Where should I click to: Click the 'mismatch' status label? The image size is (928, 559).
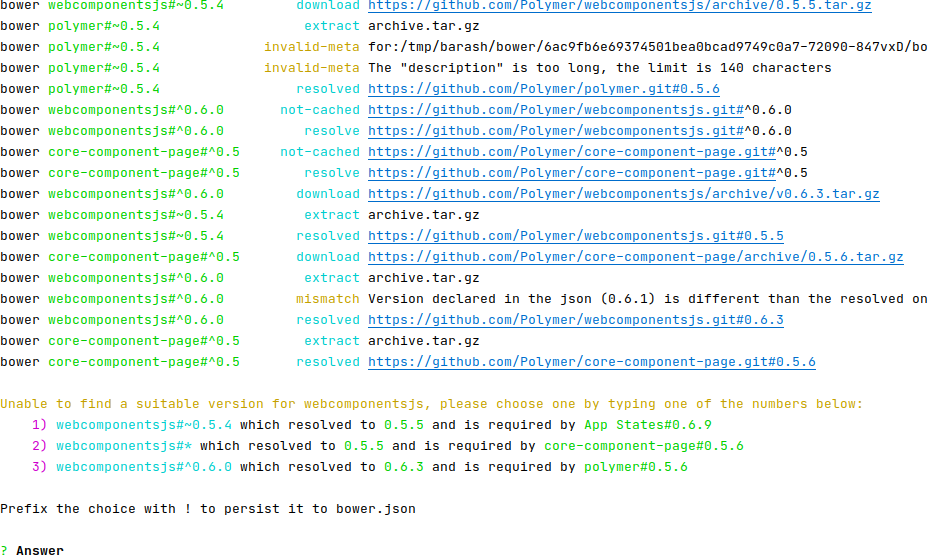(x=328, y=299)
